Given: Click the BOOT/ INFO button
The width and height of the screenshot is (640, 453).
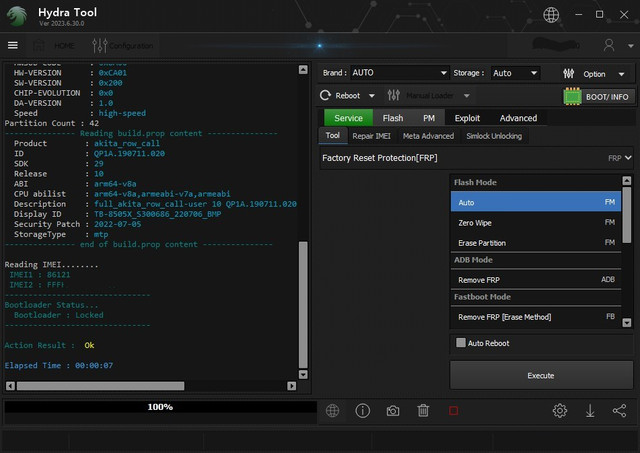Looking at the screenshot, I should pyautogui.click(x=597, y=97).
